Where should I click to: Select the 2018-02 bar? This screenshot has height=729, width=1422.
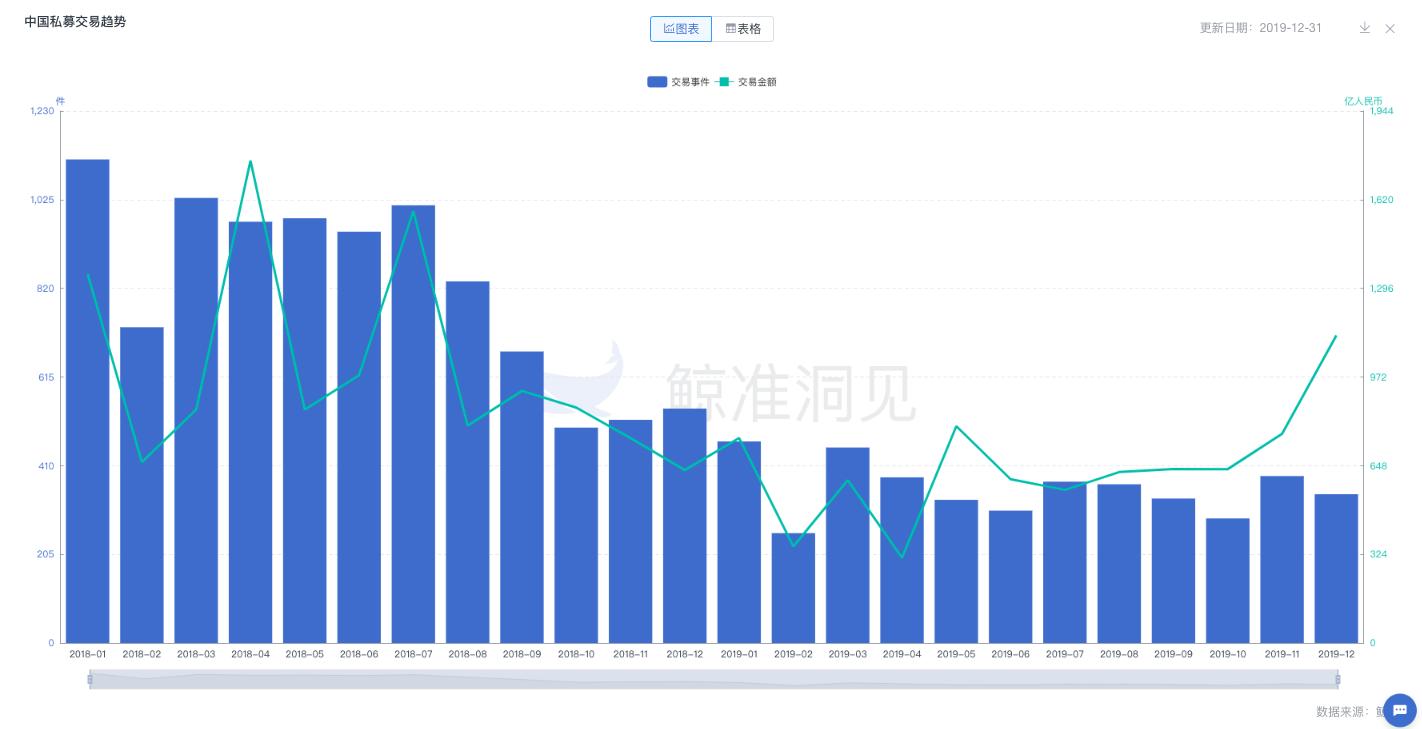pos(142,485)
